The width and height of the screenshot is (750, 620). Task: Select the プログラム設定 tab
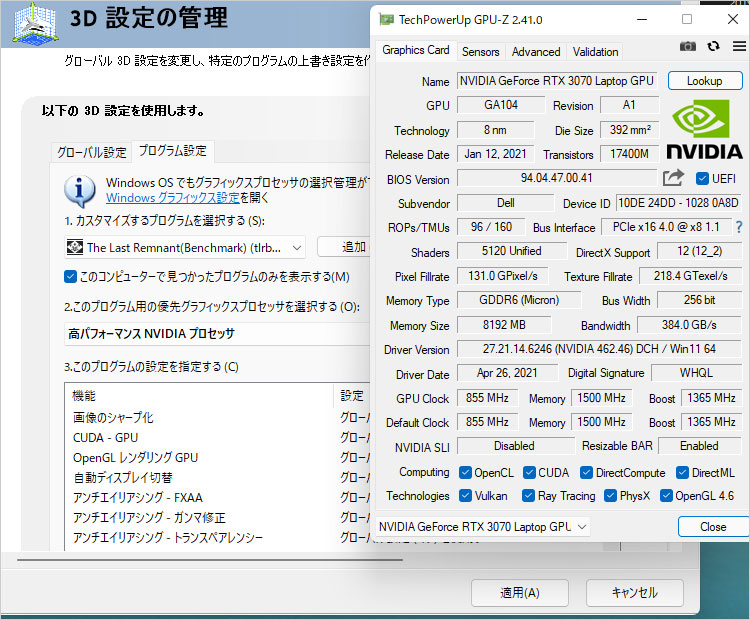pyautogui.click(x=172, y=151)
